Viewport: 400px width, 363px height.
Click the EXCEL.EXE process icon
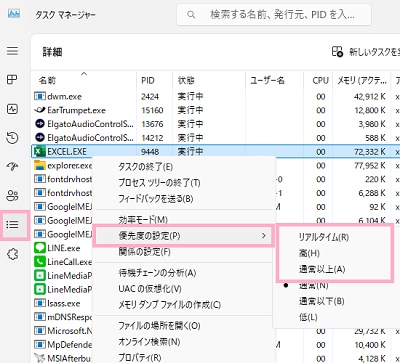[39, 152]
